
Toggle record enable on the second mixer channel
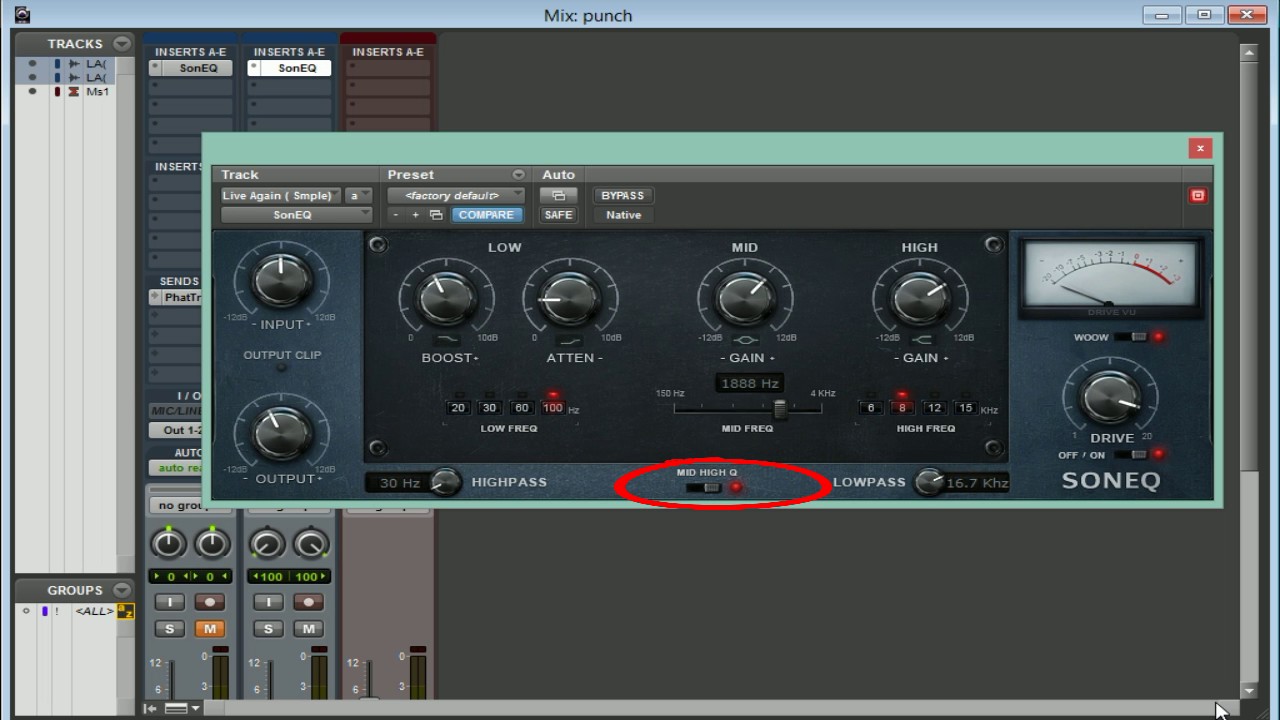[308, 602]
